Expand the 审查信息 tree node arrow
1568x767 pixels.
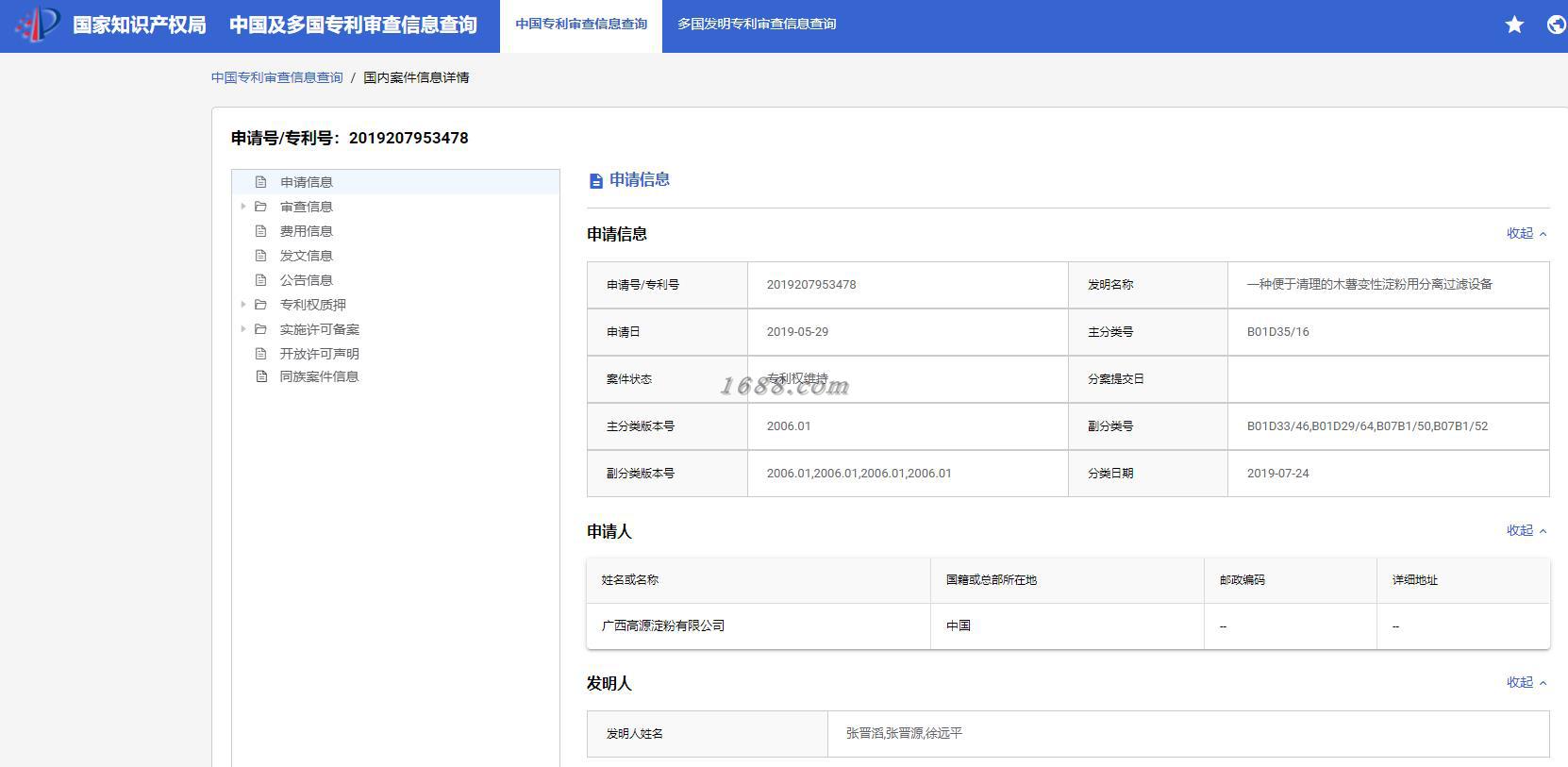coord(242,207)
